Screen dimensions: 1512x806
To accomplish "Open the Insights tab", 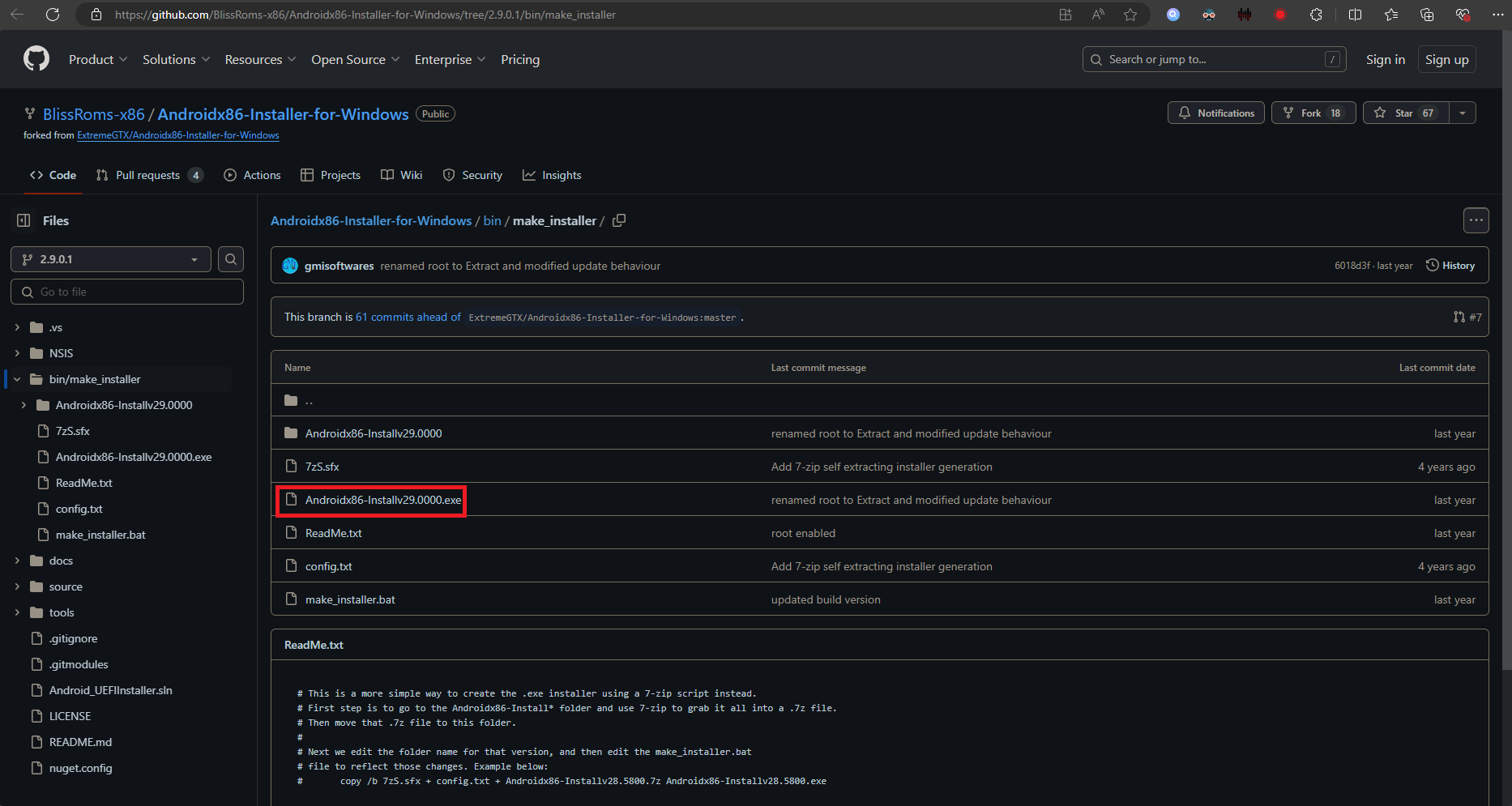I will (x=552, y=175).
